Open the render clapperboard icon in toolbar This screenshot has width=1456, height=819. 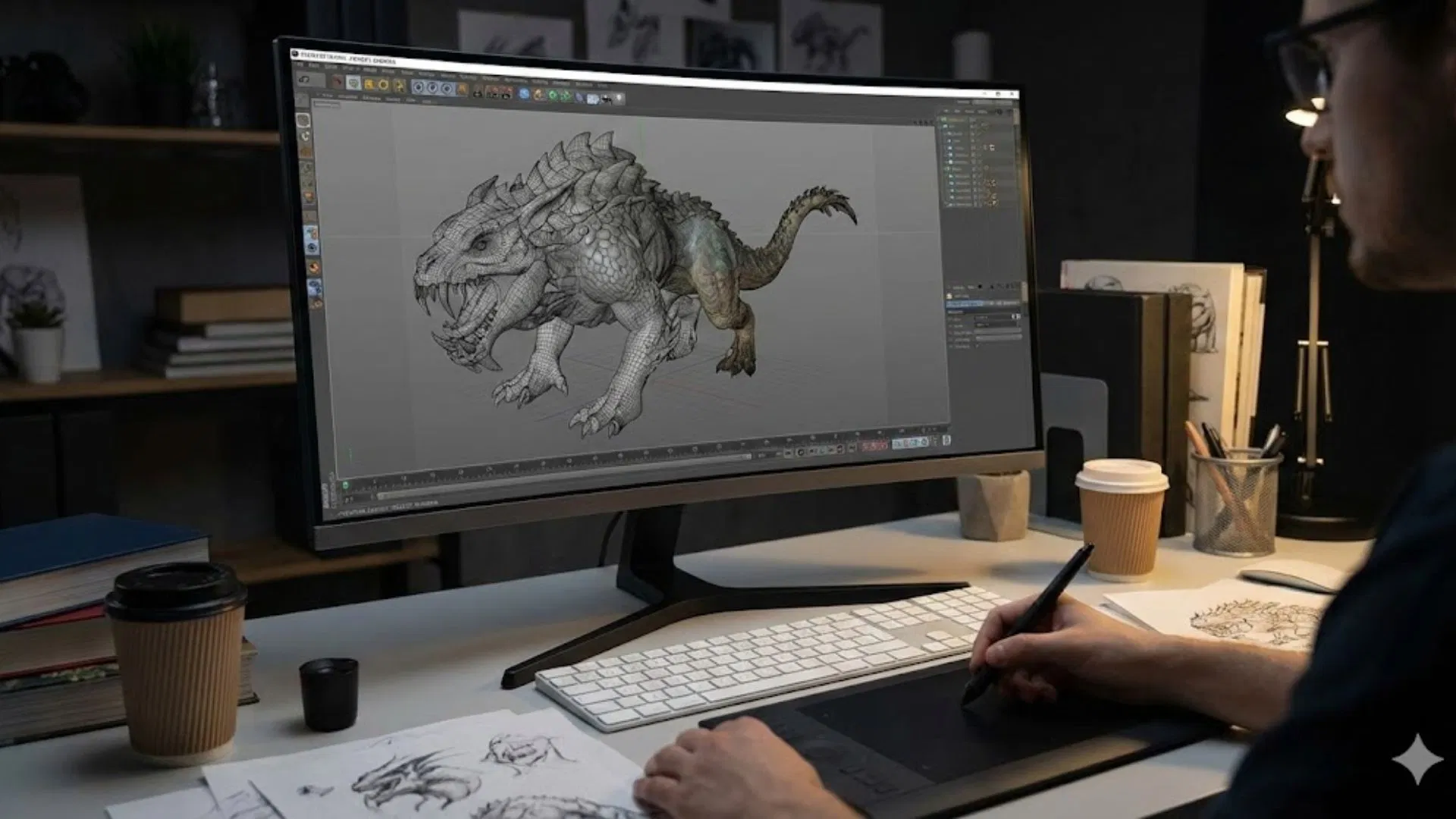click(492, 93)
